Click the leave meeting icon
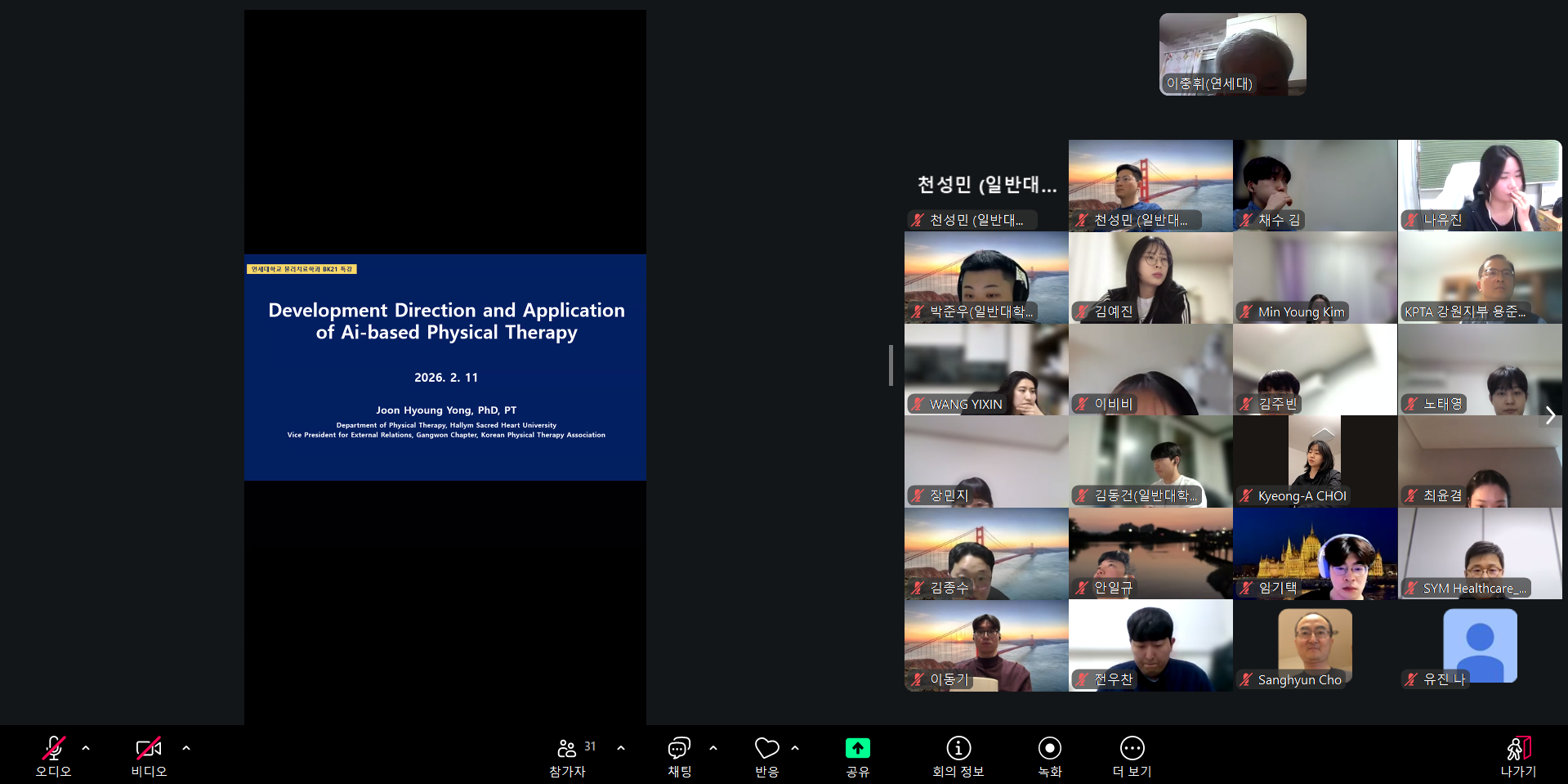 coord(1517,748)
